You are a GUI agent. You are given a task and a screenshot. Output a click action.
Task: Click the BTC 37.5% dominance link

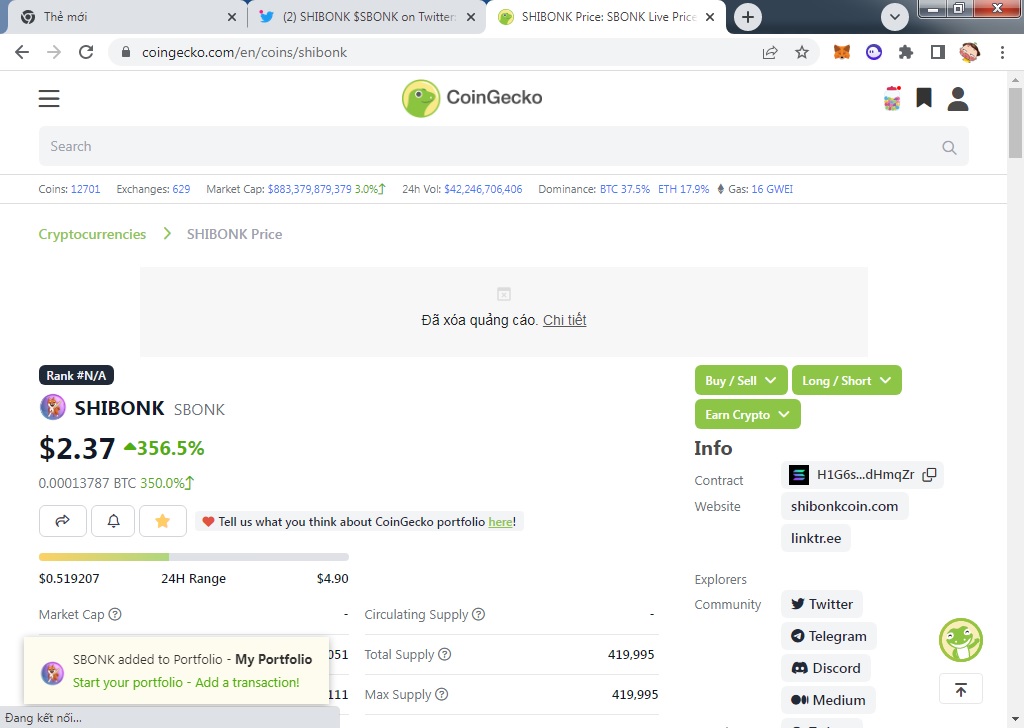(x=625, y=189)
